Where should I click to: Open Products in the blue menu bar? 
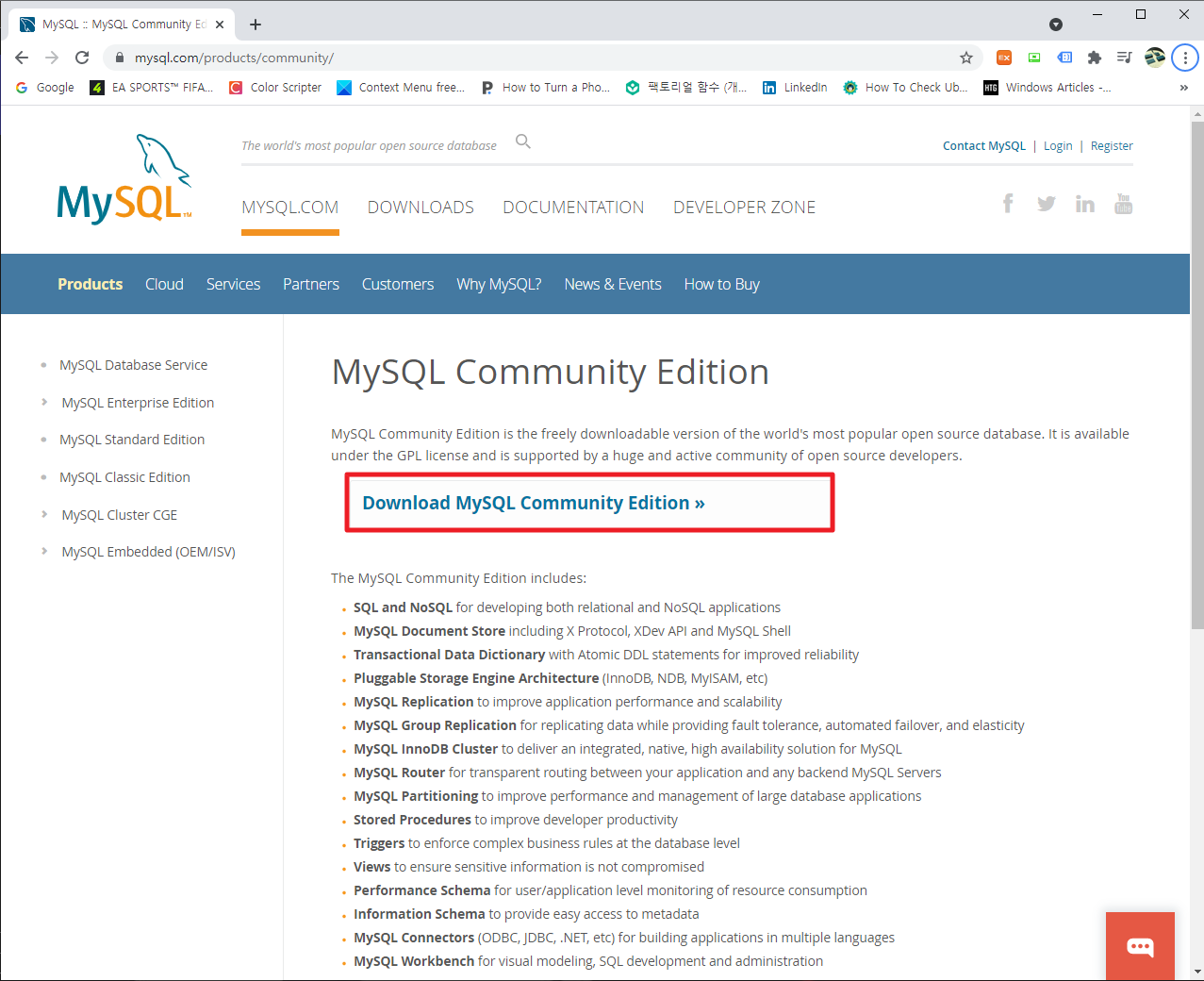coord(91,284)
